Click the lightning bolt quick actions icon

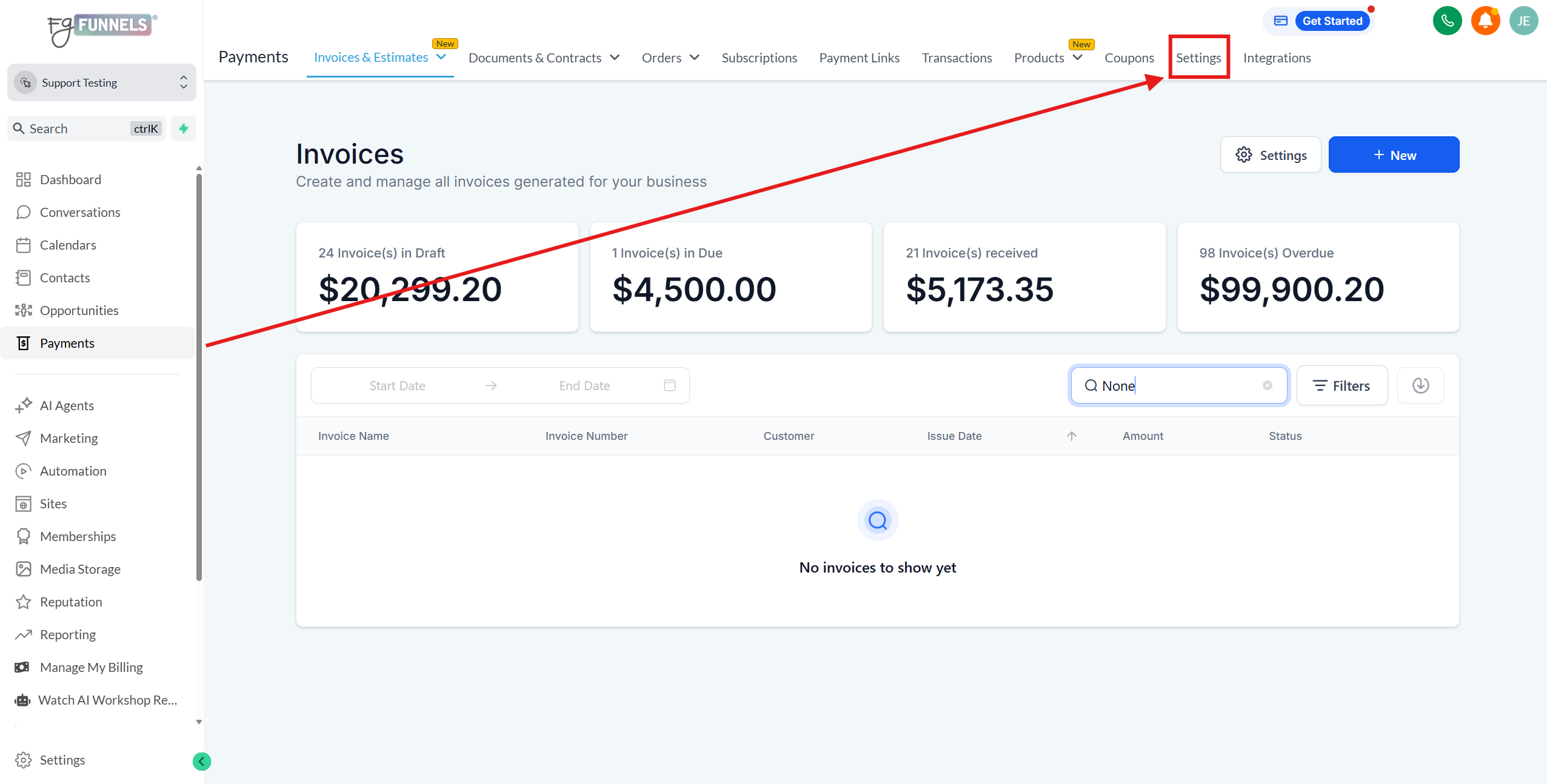click(x=184, y=128)
